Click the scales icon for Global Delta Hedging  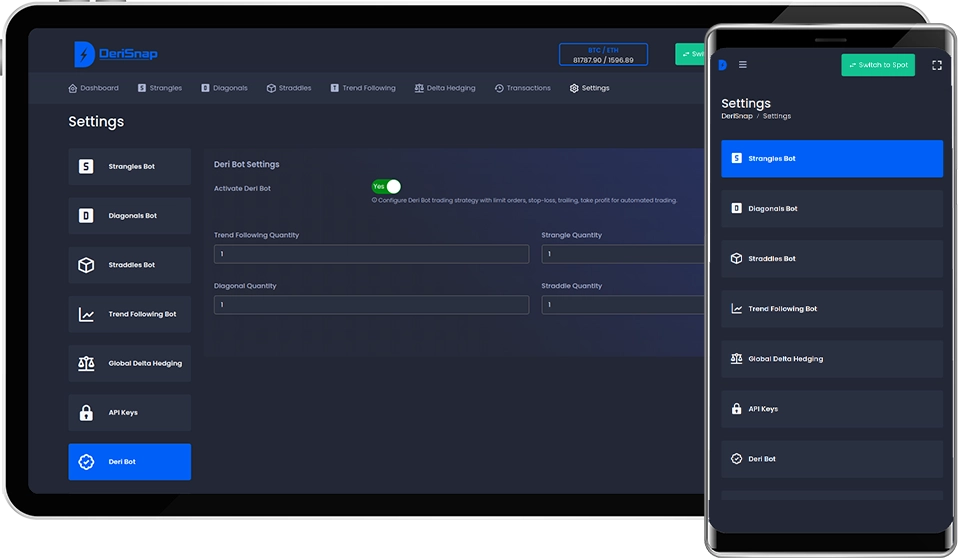[86, 363]
